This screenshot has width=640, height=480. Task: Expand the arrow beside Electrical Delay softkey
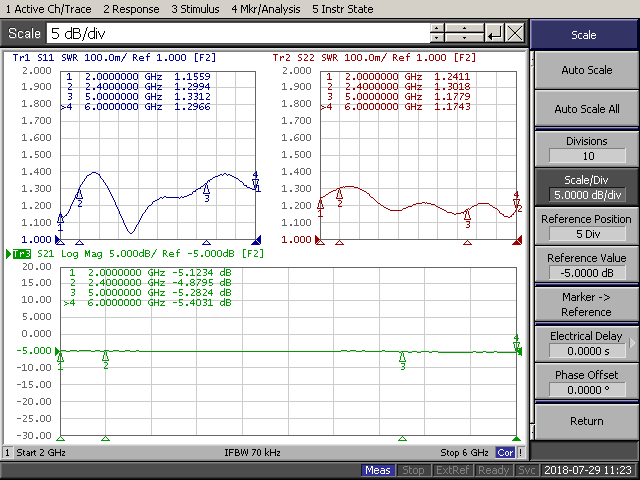[632, 343]
